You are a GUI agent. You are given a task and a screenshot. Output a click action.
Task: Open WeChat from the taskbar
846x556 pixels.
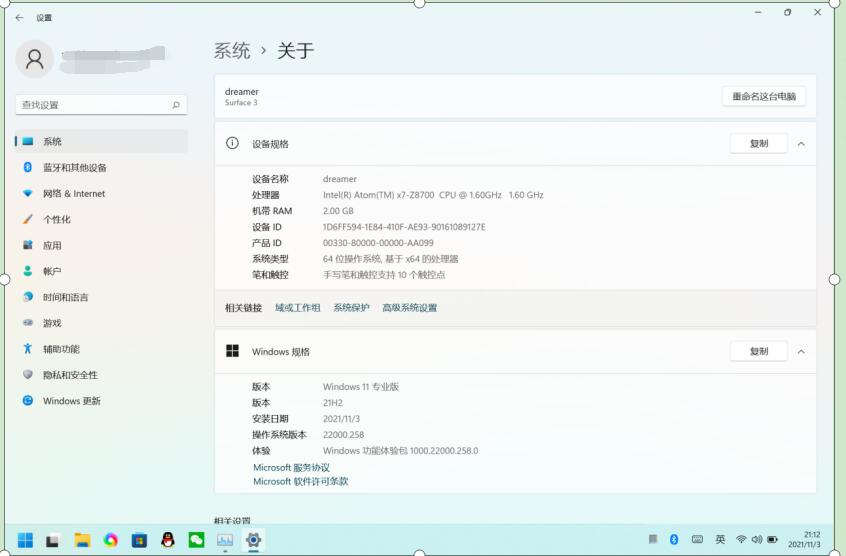coord(196,540)
